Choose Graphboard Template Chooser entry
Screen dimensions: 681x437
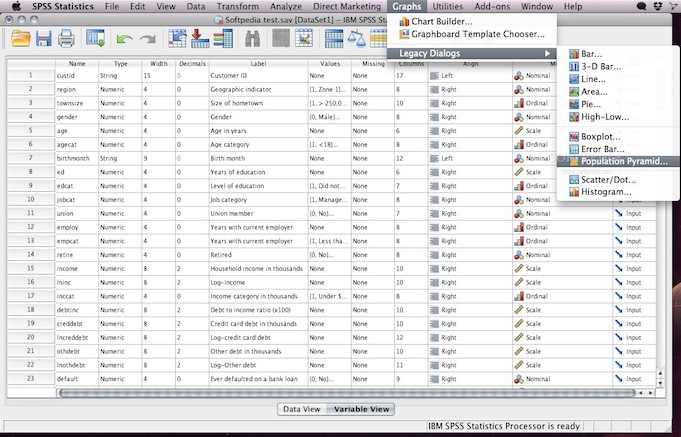pos(472,34)
